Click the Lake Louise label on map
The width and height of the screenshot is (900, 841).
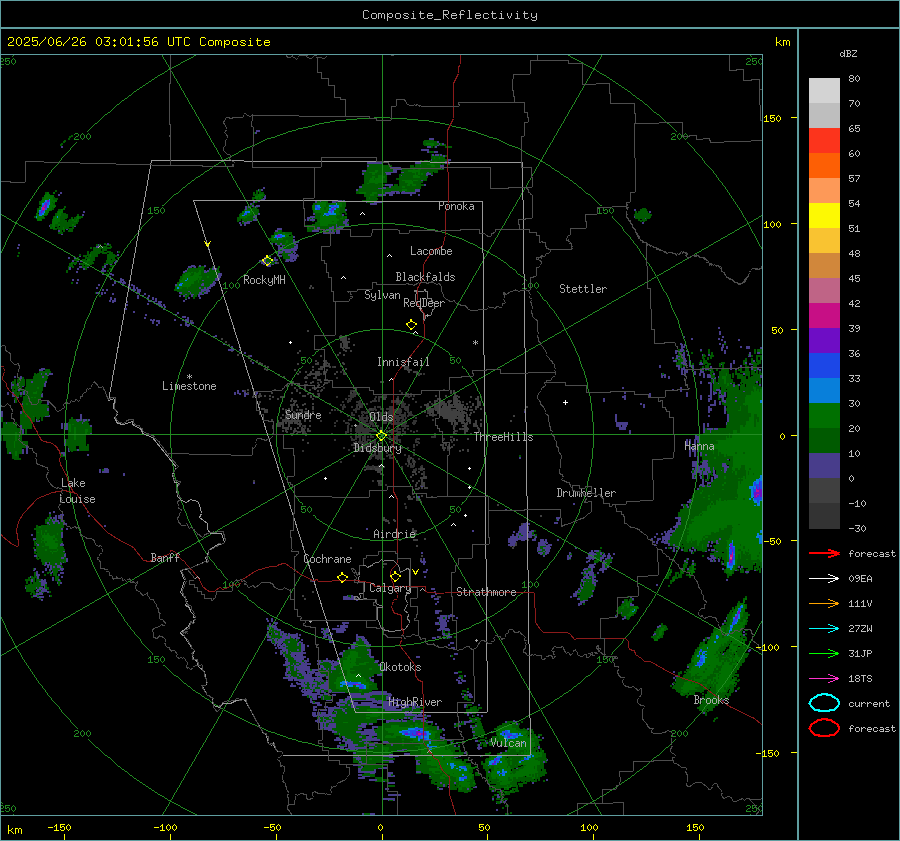coord(77,491)
